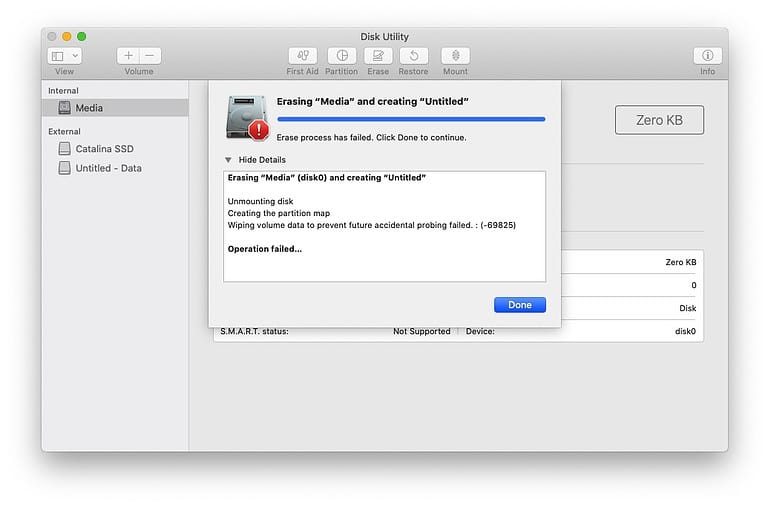Image resolution: width=768 pixels, height=505 pixels.
Task: Click the Internal section header
Action: (x=63, y=91)
